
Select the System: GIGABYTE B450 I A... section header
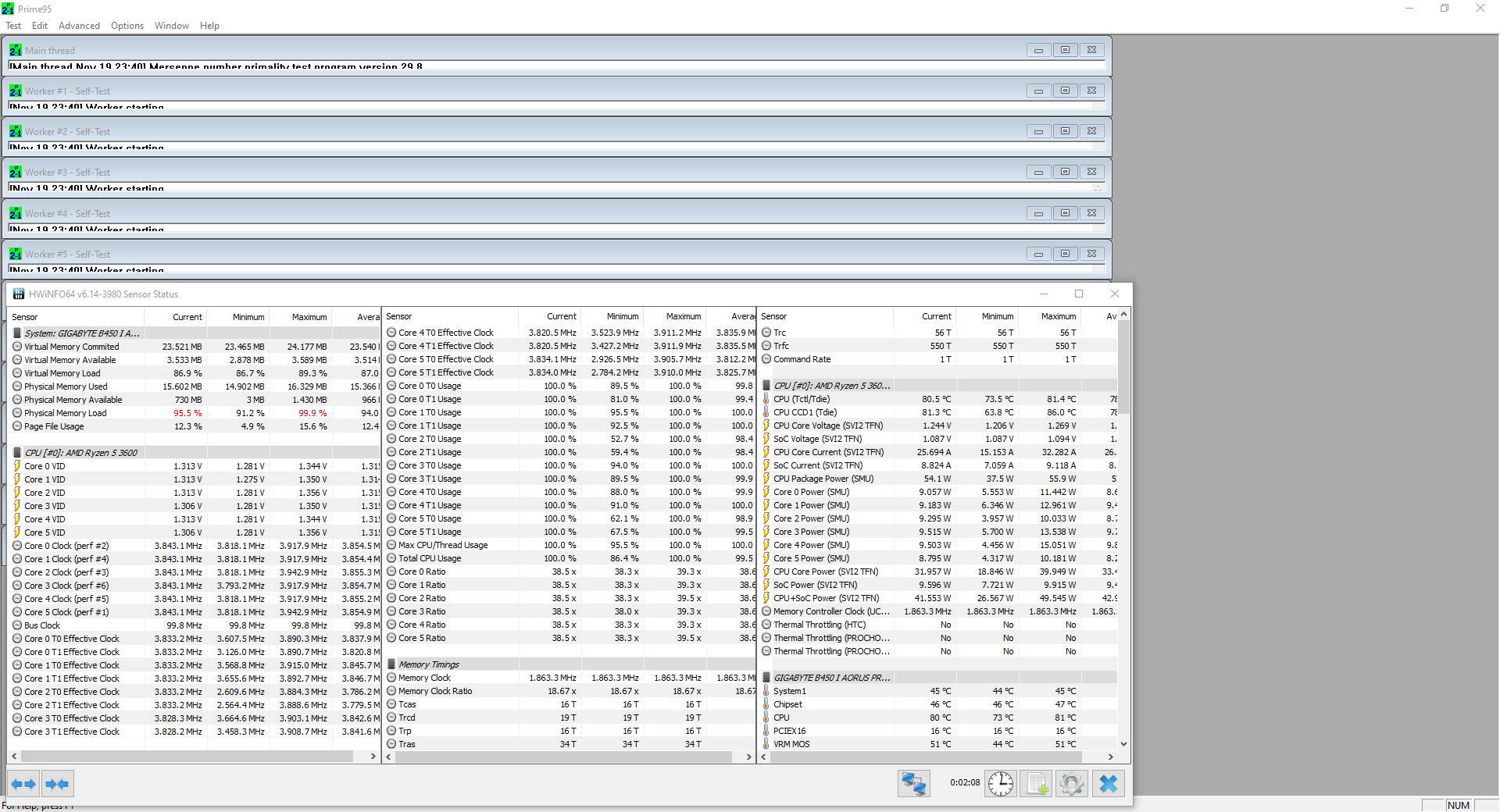click(x=194, y=333)
